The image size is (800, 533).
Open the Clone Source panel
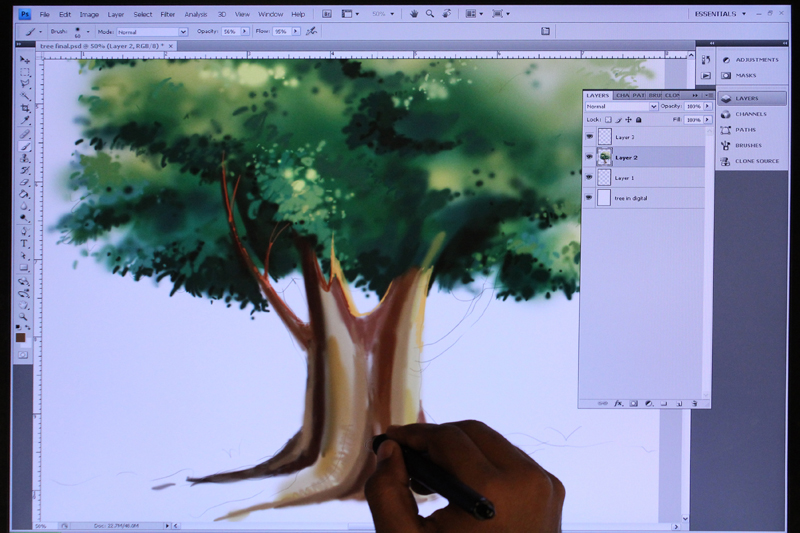(x=752, y=161)
